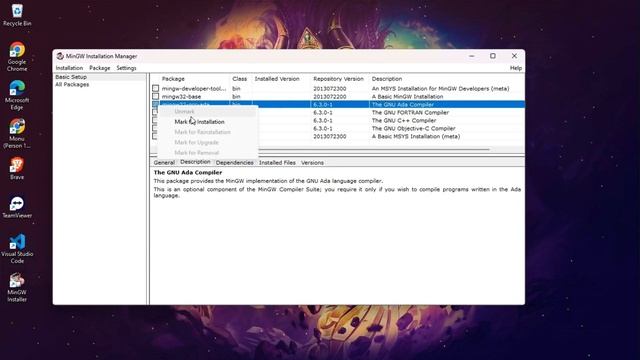Image resolution: width=640 pixels, height=360 pixels.
Task: Click the mingw-developer-tool... package name
Action: coord(194,88)
